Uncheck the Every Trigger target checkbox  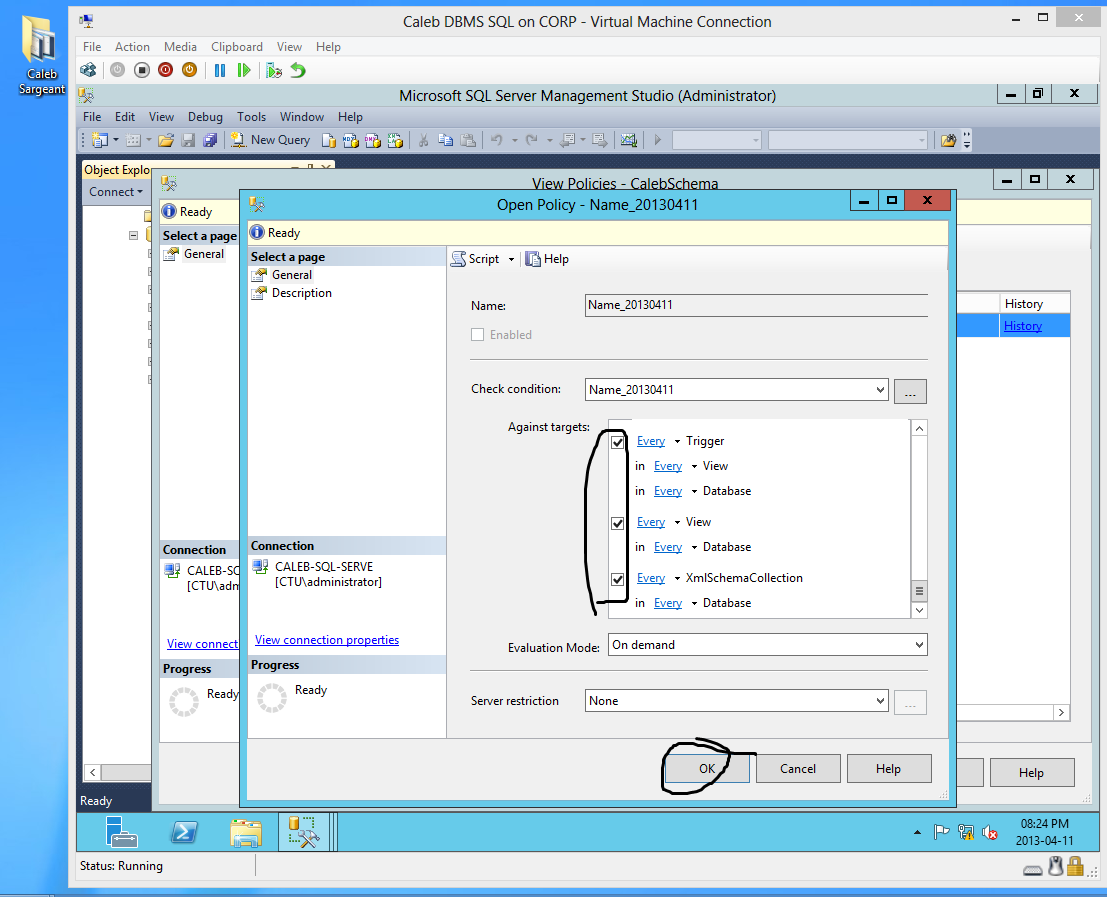coord(618,442)
